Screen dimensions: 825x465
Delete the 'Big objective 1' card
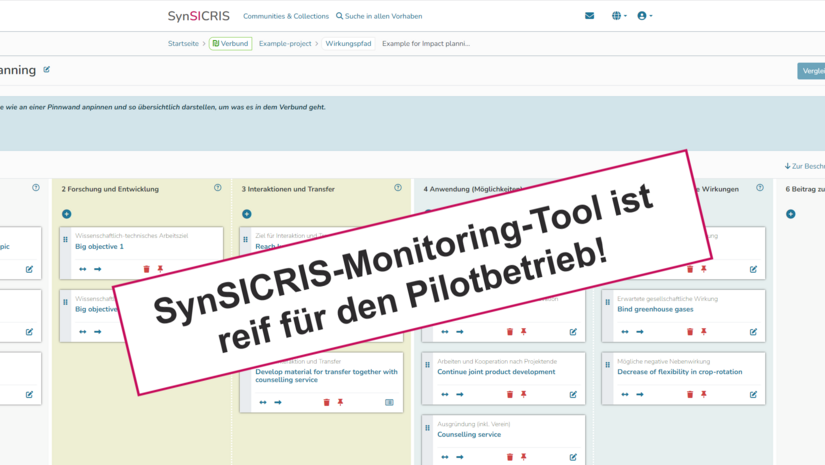[146, 269]
